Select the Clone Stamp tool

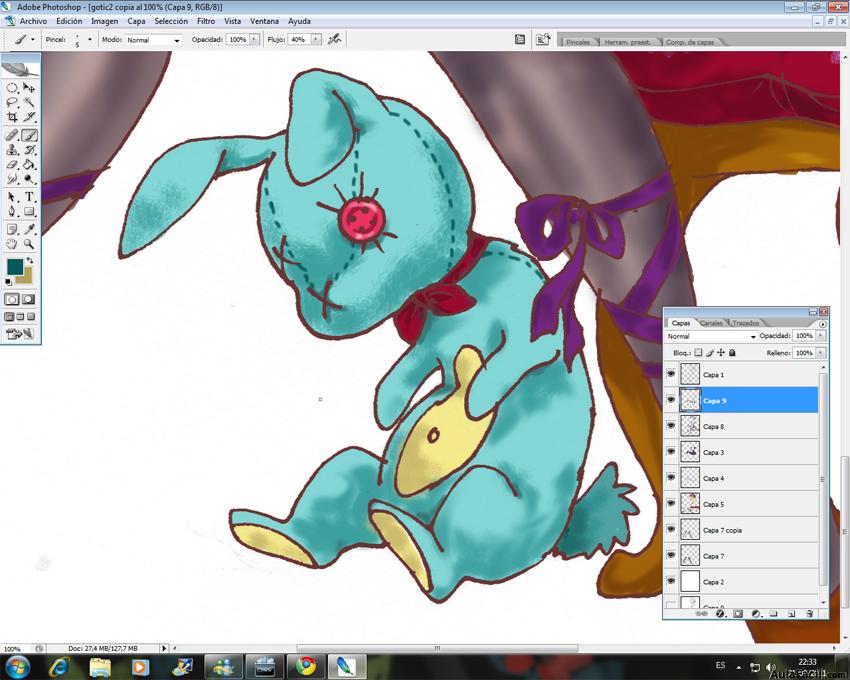click(x=12, y=150)
